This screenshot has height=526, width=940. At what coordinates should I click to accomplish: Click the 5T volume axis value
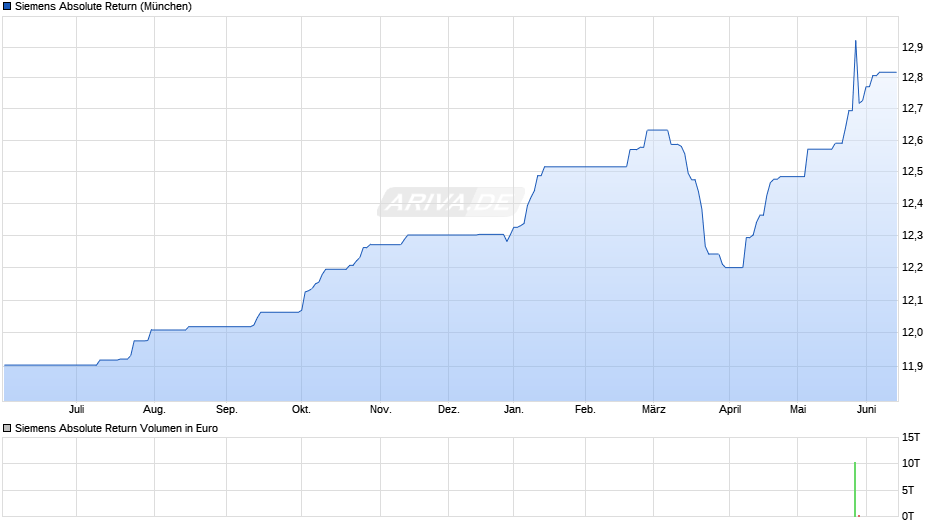[908, 490]
